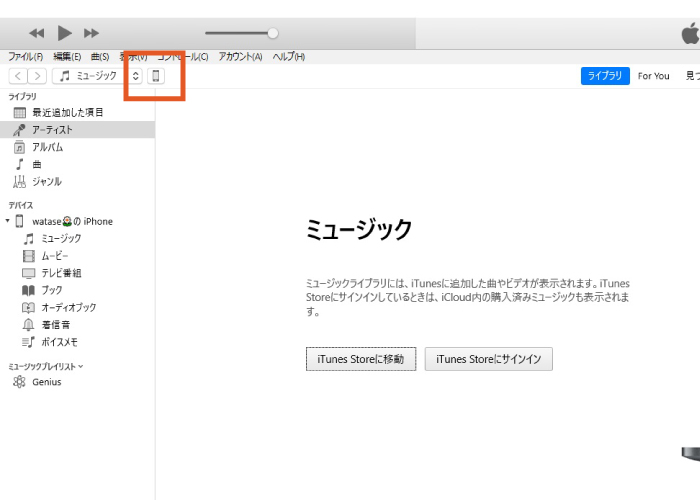Click the album icon in sidebar
Image resolution: width=700 pixels, height=500 pixels.
[19, 147]
